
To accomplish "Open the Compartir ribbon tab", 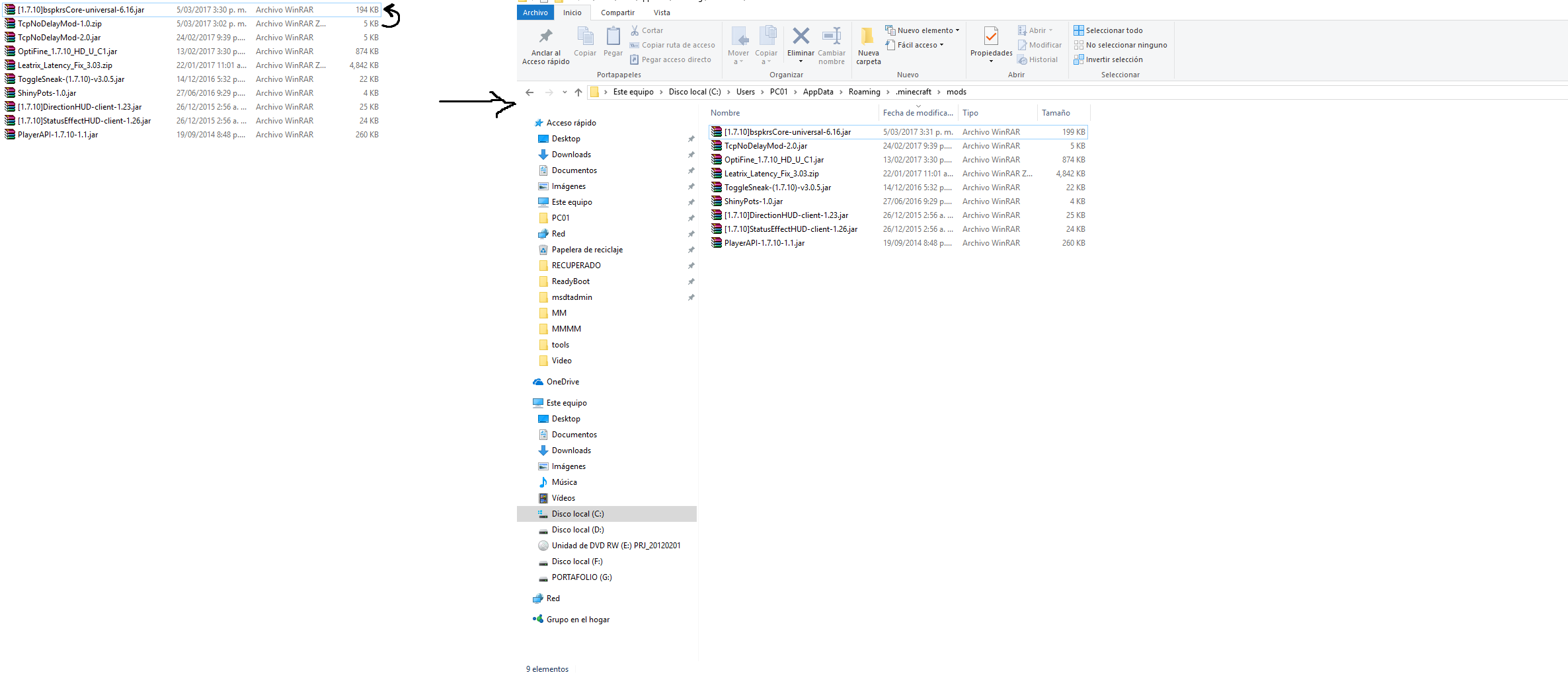I will click(617, 13).
